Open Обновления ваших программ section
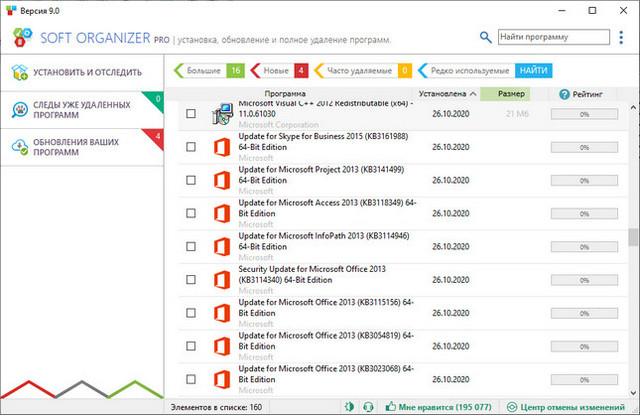Screen dimensions: 640x415 tap(80, 148)
